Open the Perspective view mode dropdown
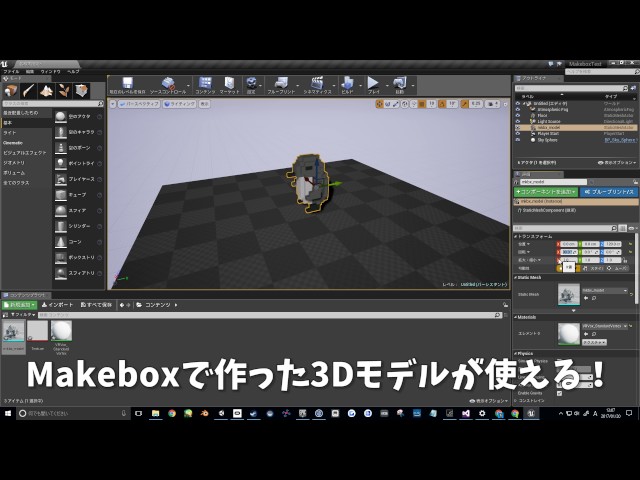 139,104
